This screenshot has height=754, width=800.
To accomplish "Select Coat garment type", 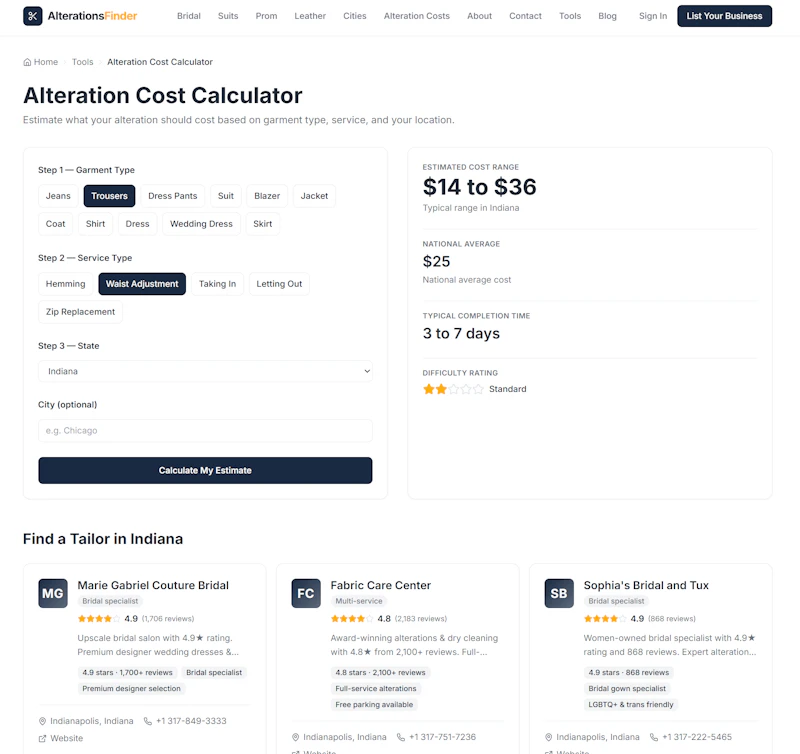I will coord(56,224).
